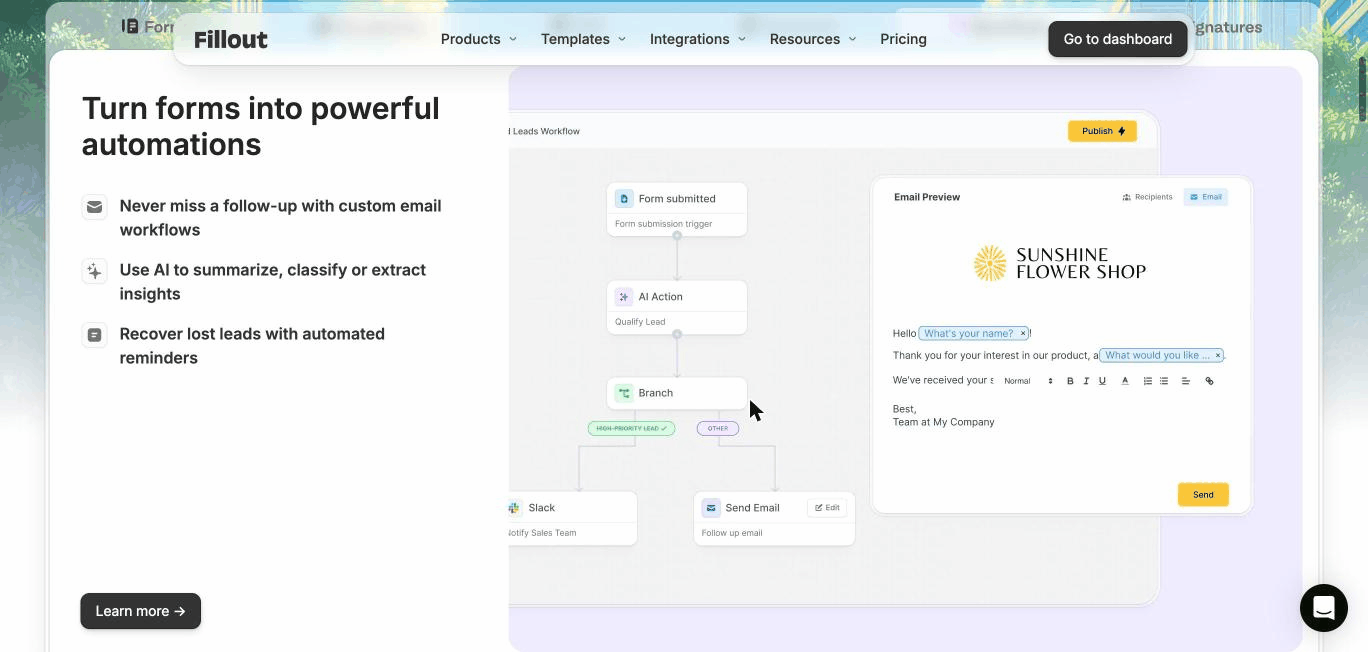Click the Follow up email text
Image resolution: width=1368 pixels, height=652 pixels.
[x=732, y=533]
